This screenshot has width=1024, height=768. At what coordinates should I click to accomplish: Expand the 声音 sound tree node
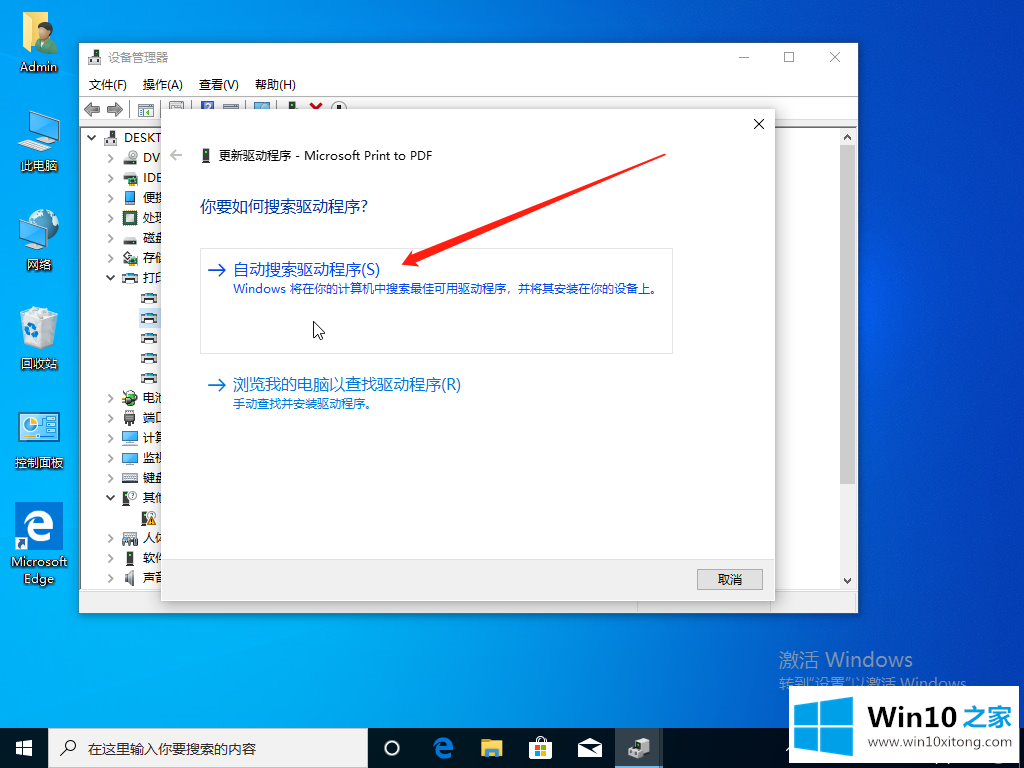coord(110,578)
